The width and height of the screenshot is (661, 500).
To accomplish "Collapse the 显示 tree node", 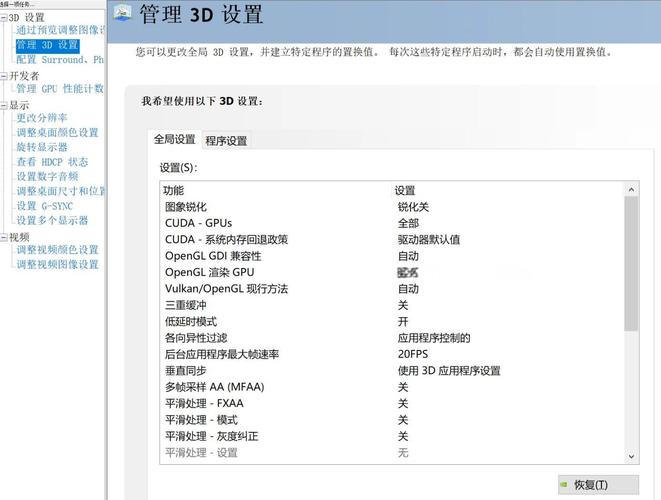I will [x=4, y=105].
